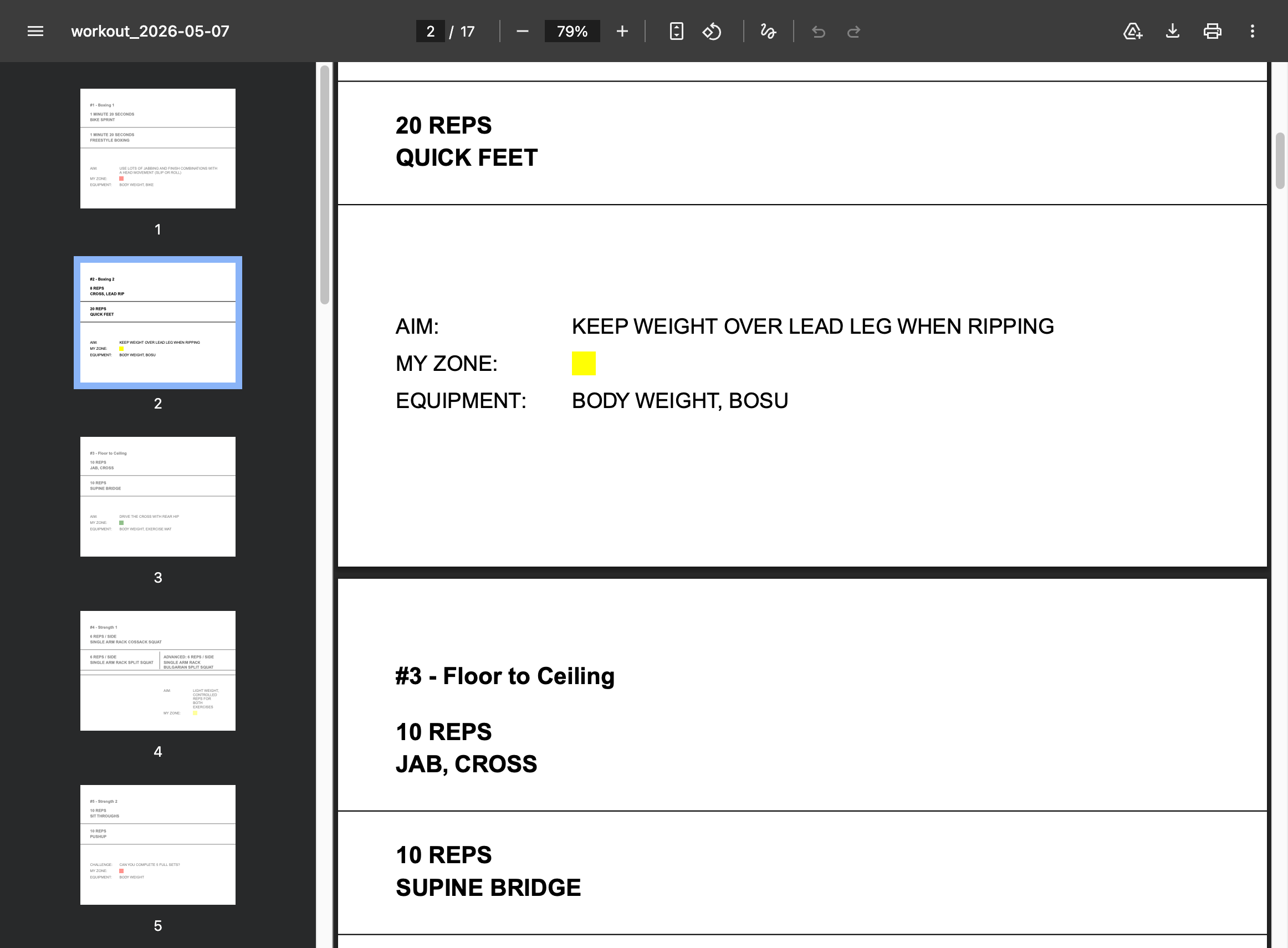Click the 'AIM:' label
The height and width of the screenshot is (948, 1288).
[417, 327]
